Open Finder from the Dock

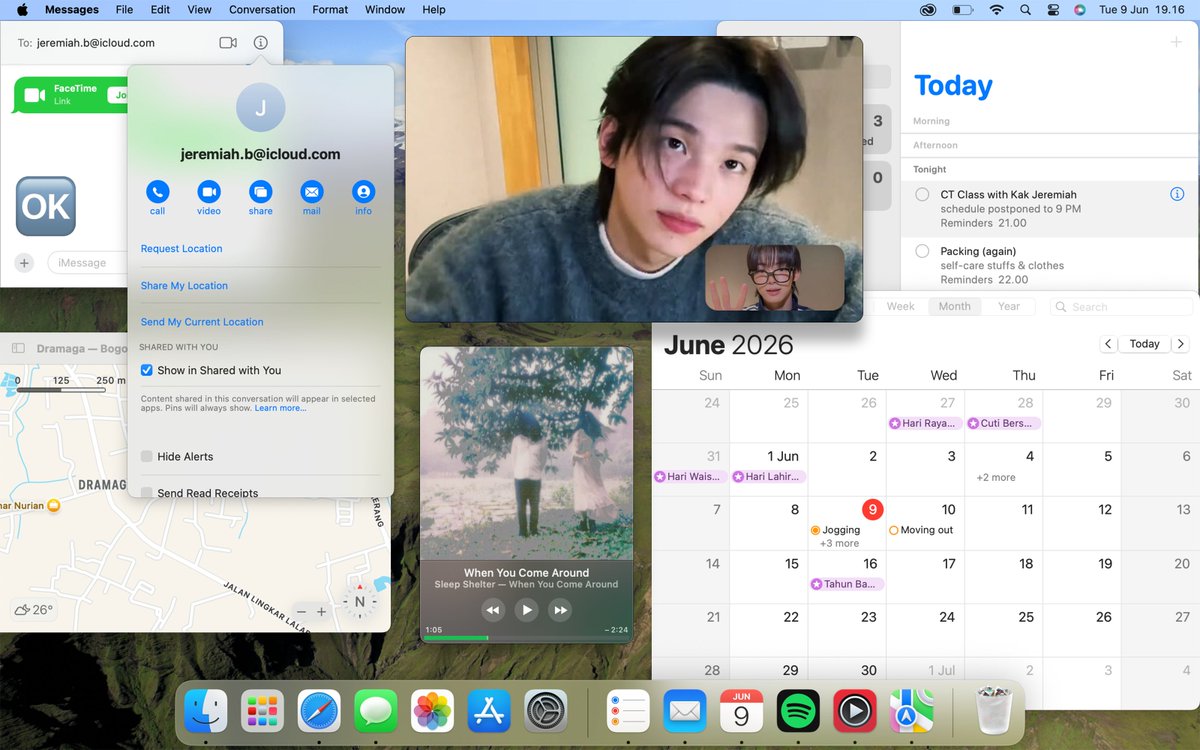206,712
